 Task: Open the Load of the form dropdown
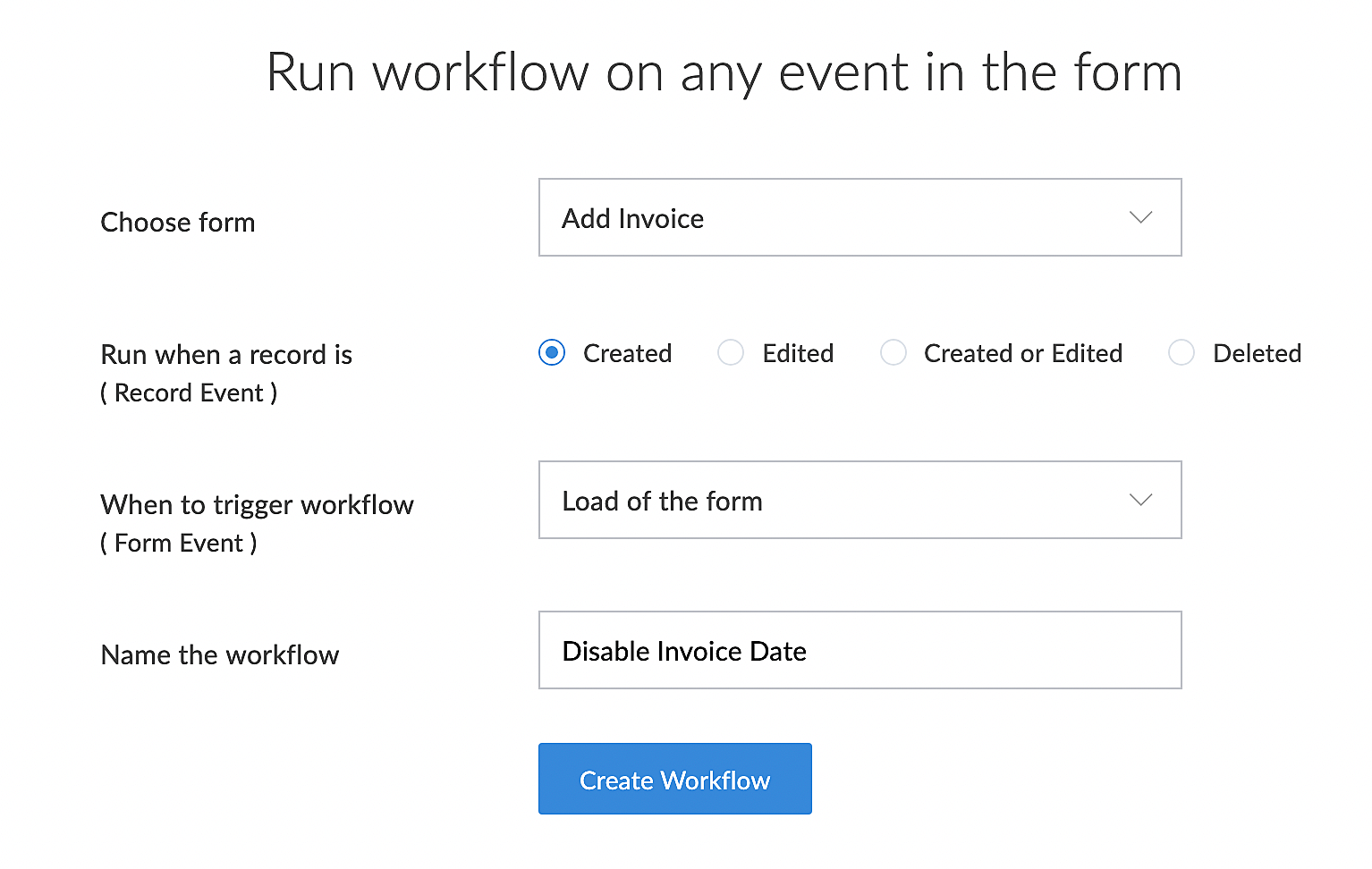859,500
